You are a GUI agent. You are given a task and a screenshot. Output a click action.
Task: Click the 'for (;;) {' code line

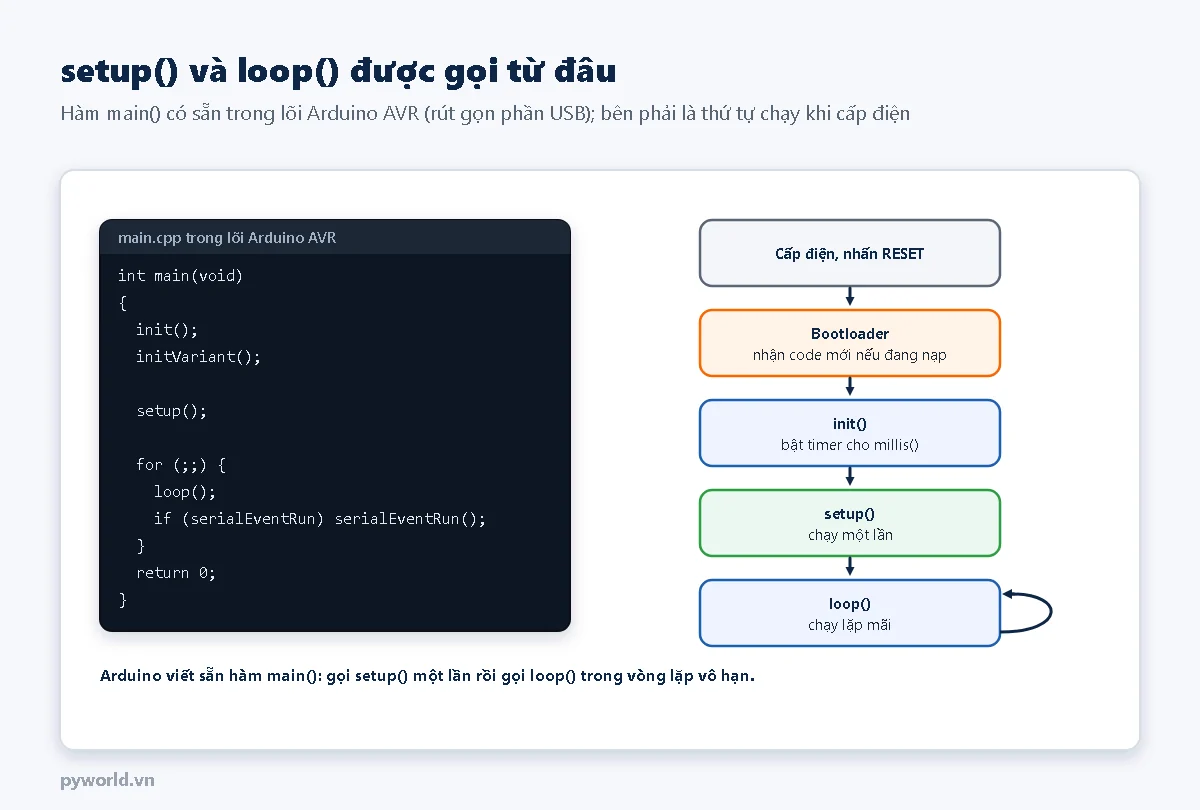181,464
